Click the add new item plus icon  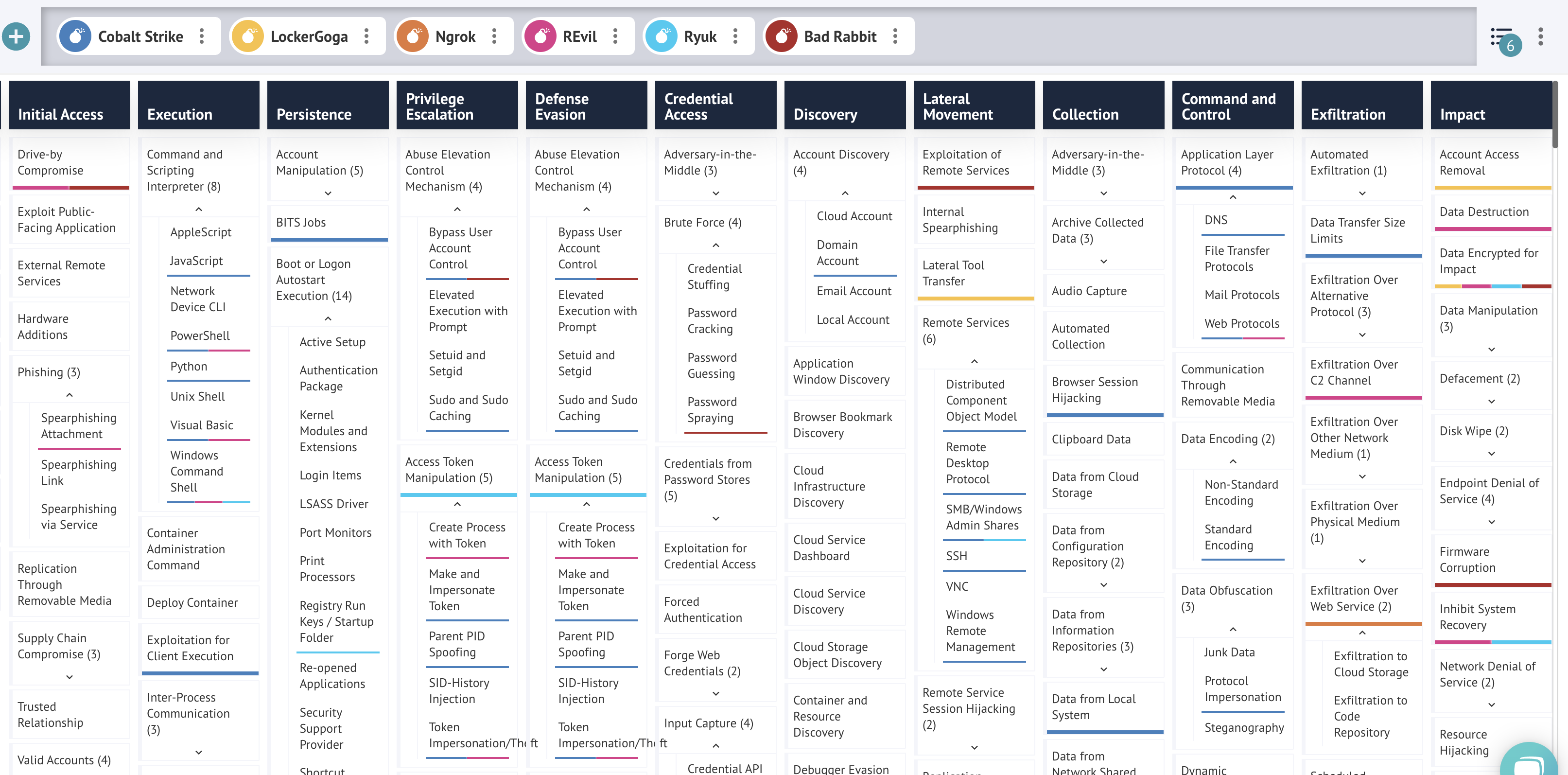pos(16,36)
